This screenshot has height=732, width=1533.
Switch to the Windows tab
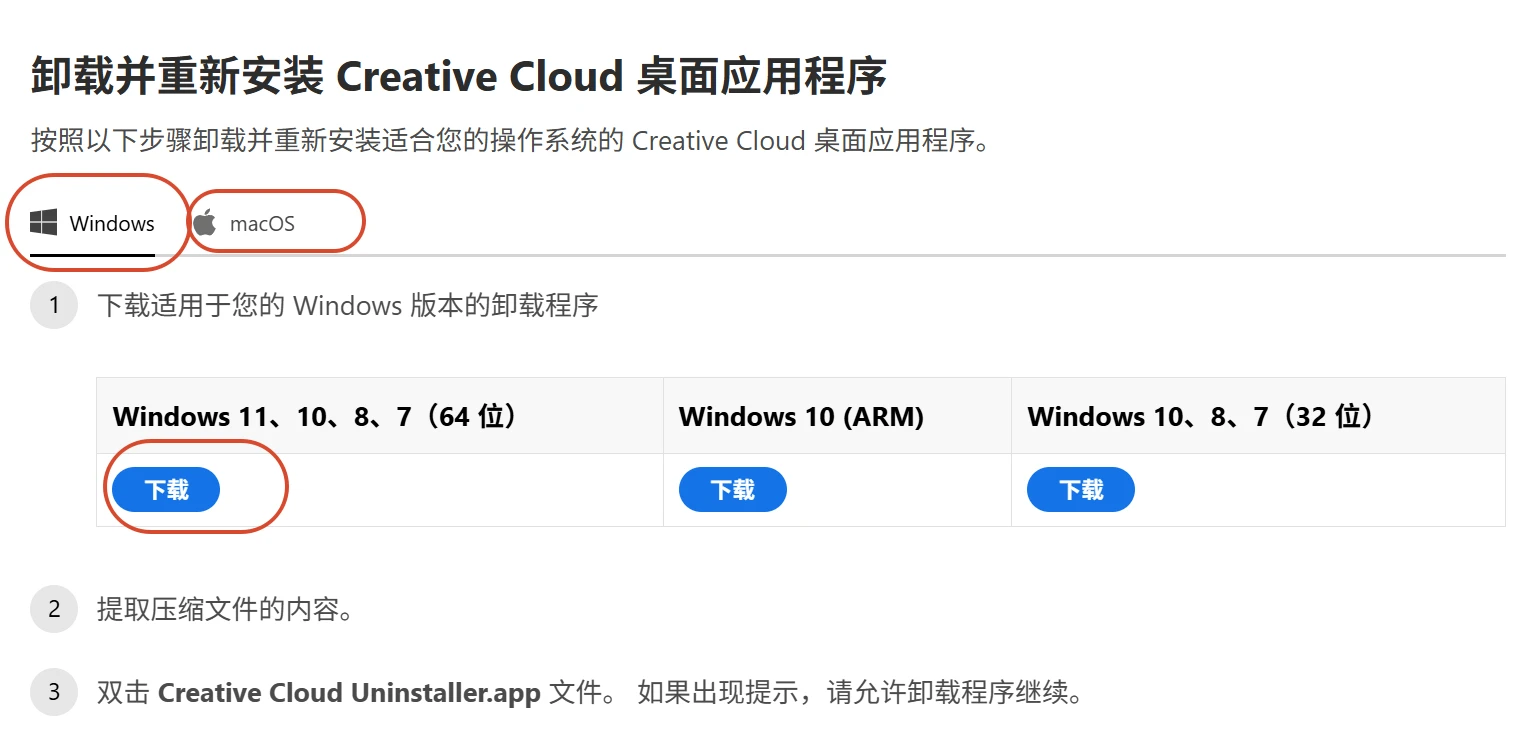pos(92,223)
